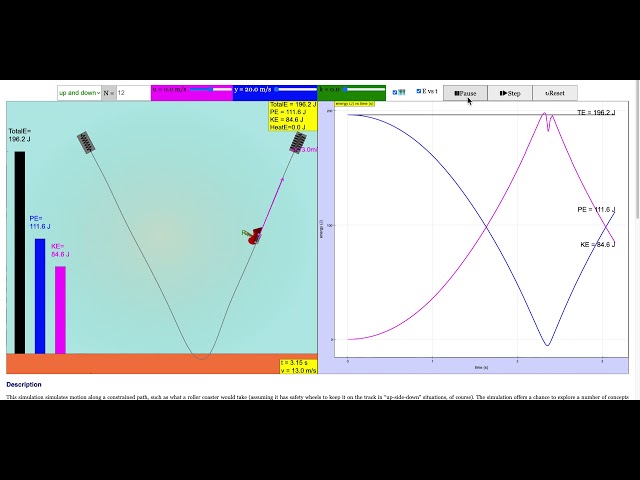The height and width of the screenshot is (480, 640).
Task: Pause the simulation
Action: click(465, 93)
